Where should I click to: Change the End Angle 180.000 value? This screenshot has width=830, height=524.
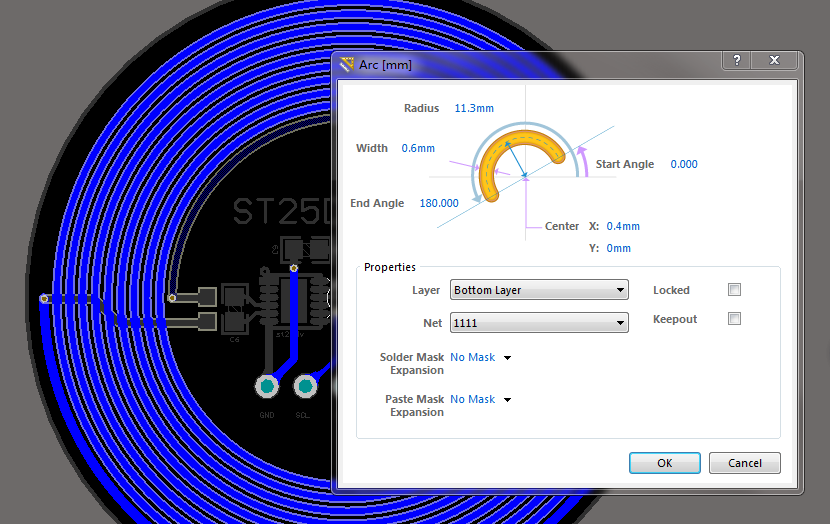[439, 203]
